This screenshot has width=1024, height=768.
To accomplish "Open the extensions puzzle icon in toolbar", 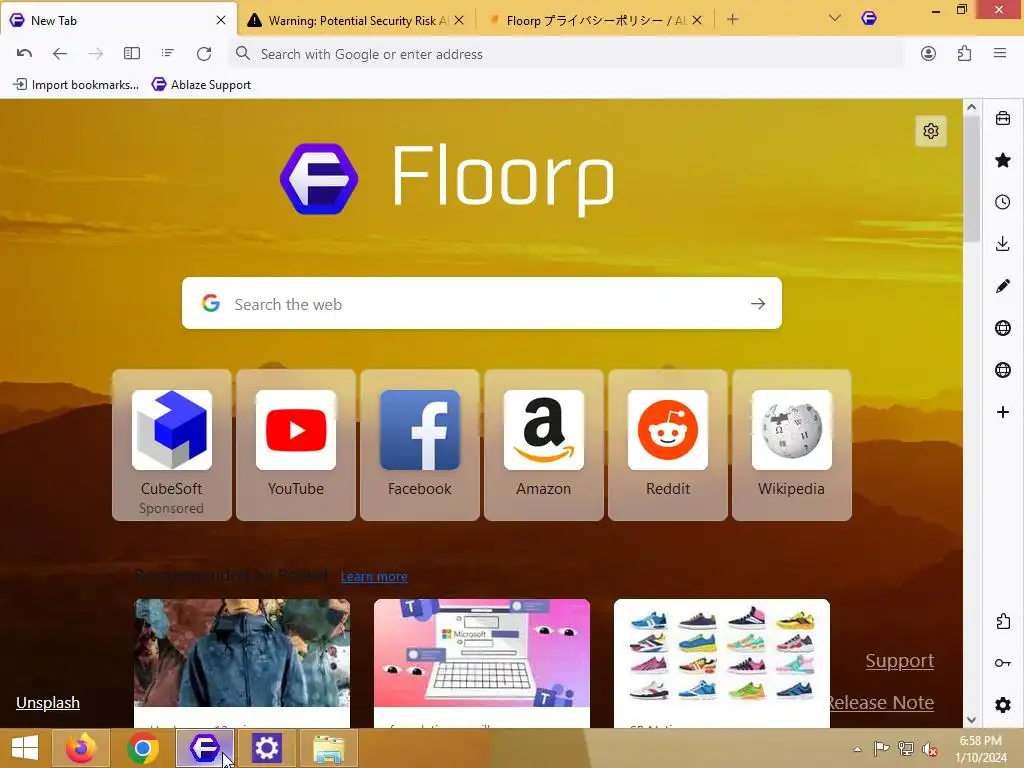I will pyautogui.click(x=965, y=54).
